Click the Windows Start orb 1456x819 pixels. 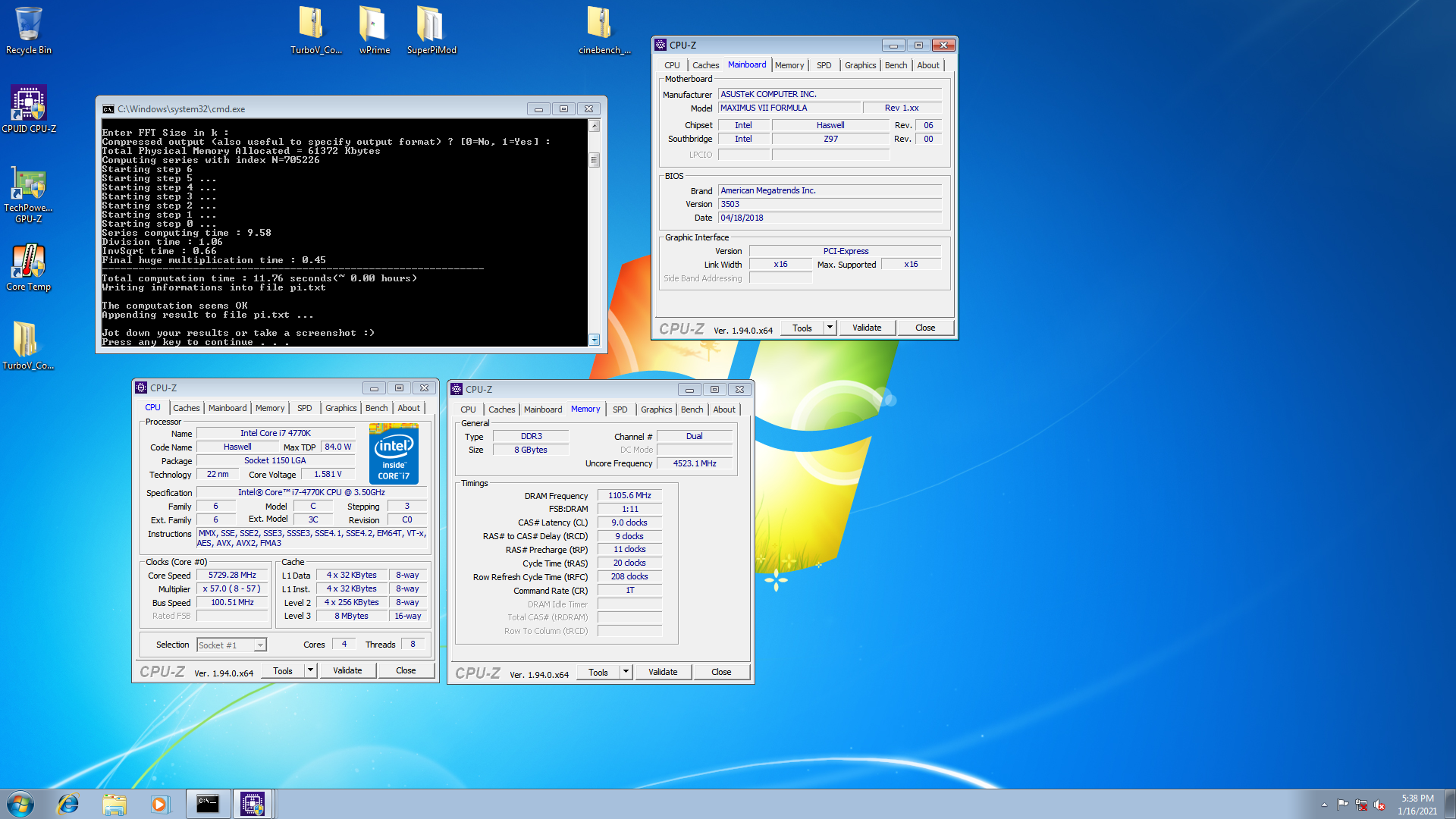pyautogui.click(x=20, y=804)
